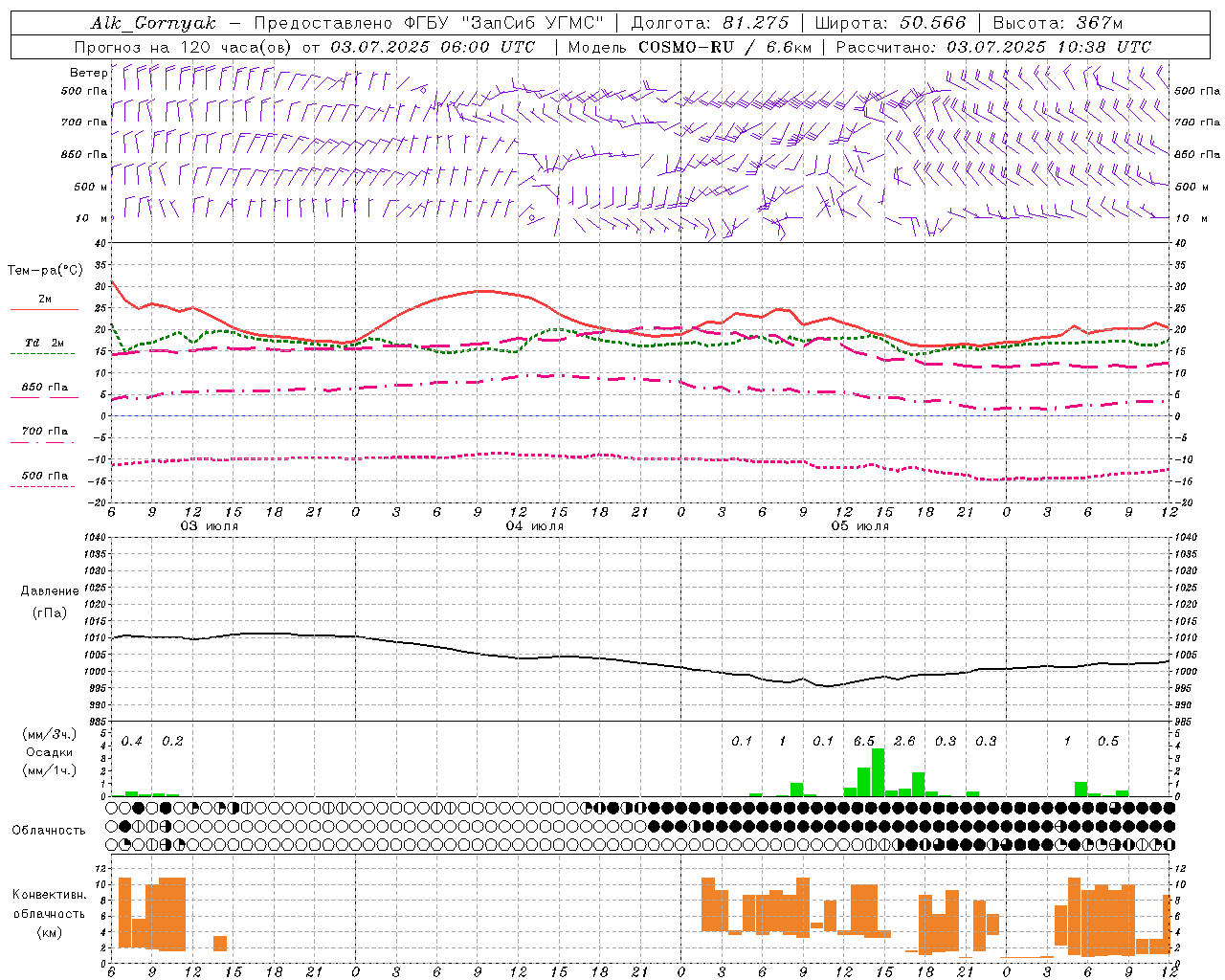Select the 'Широта: 50.566' header field
Image resolution: width=1225 pixels, height=980 pixels.
click(890, 23)
